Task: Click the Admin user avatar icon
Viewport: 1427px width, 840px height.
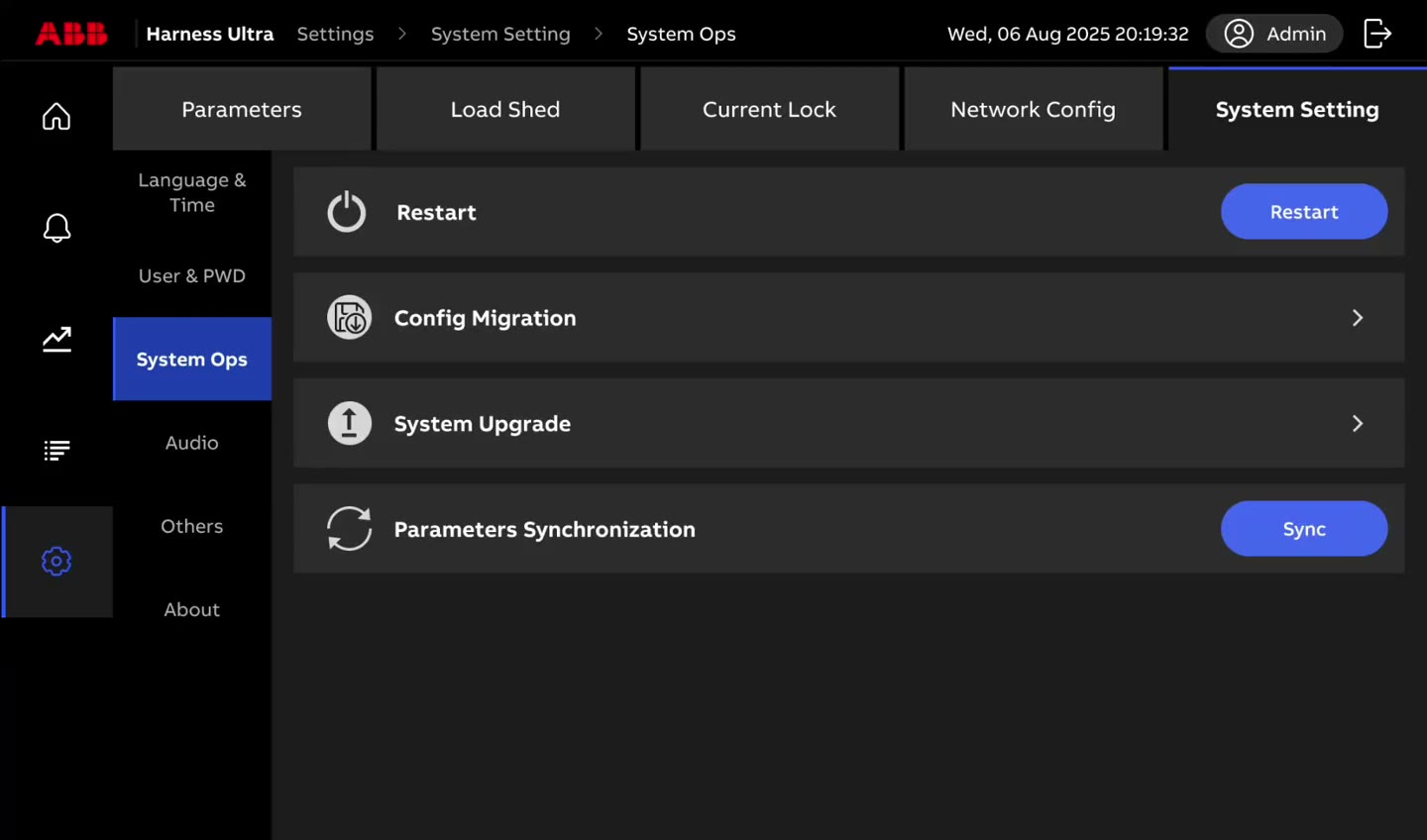Action: point(1239,34)
